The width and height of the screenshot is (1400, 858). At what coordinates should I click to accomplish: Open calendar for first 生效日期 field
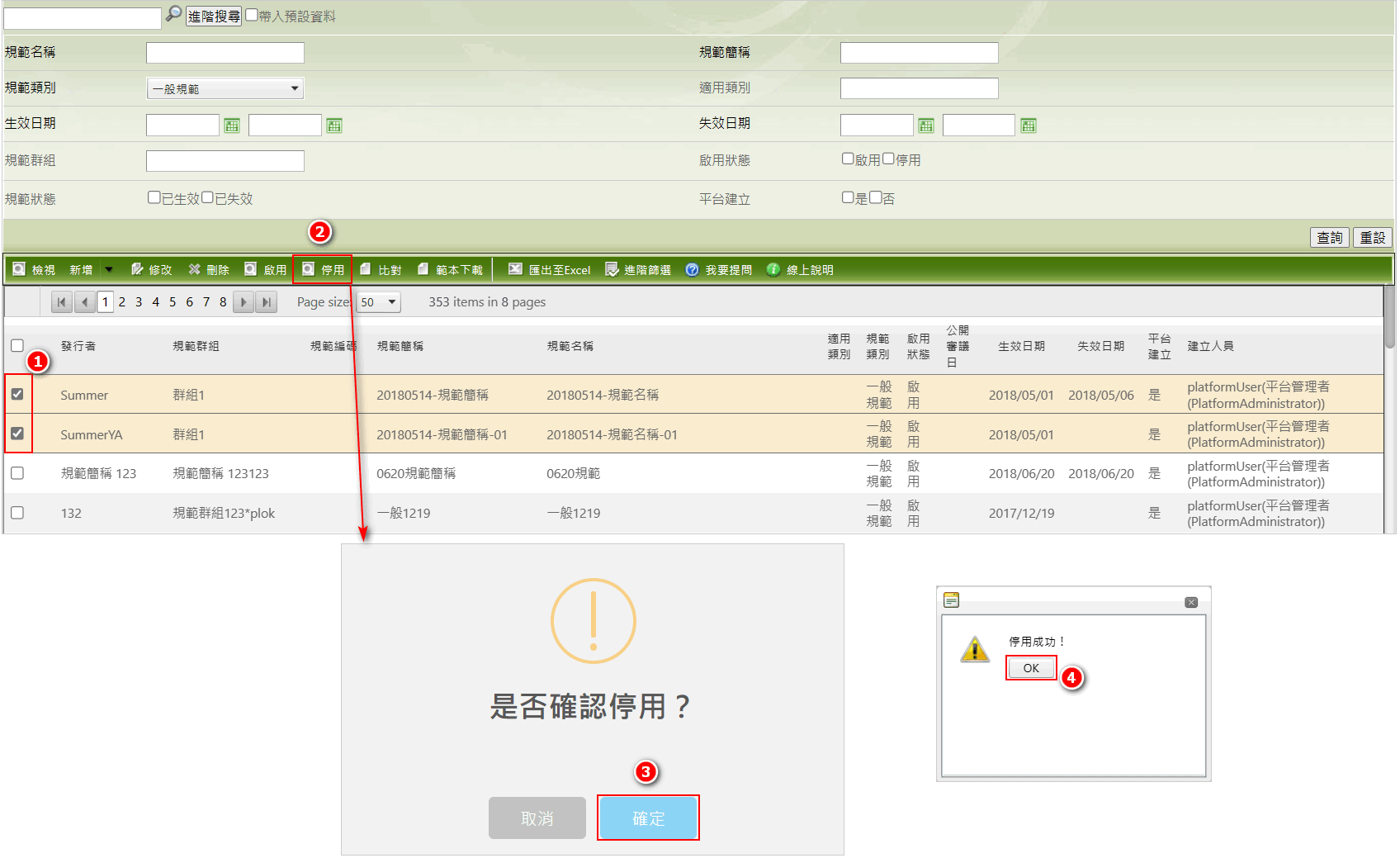(232, 126)
